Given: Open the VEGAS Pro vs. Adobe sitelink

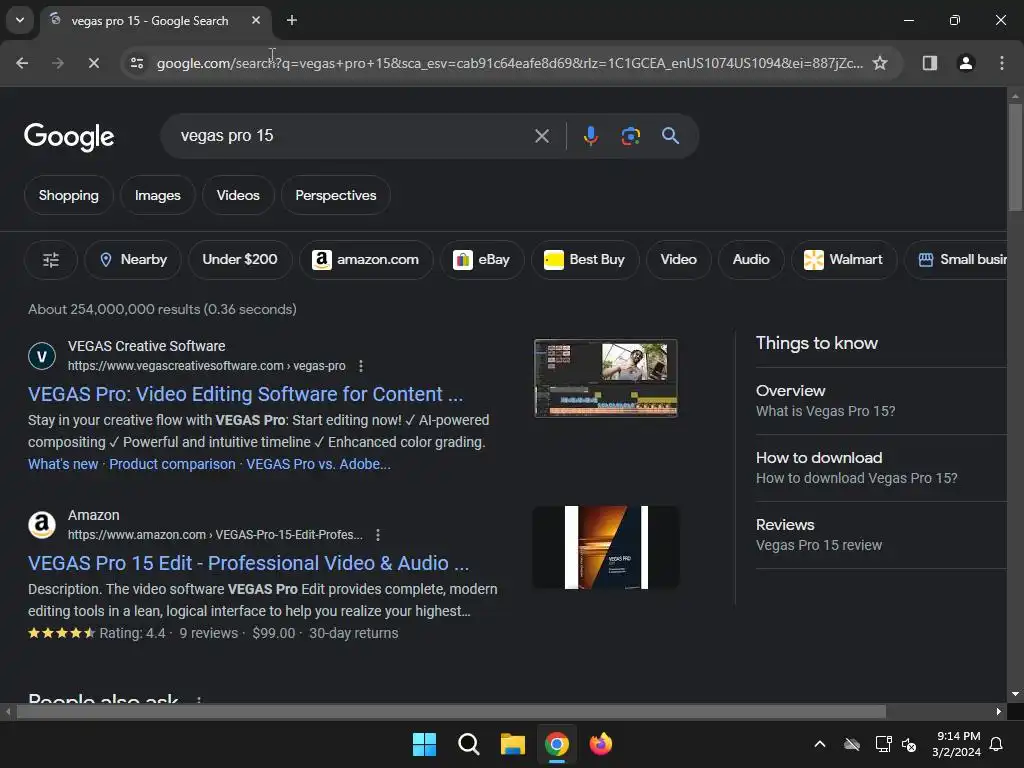Looking at the screenshot, I should tap(318, 464).
